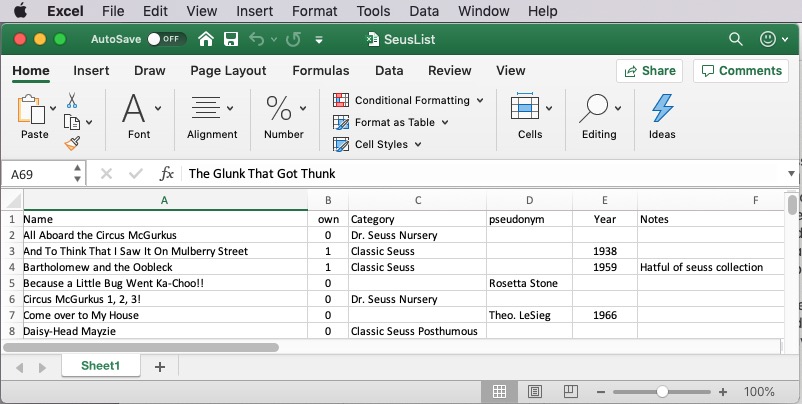This screenshot has height=404, width=802.
Task: Open the Tools menu
Action: [373, 11]
